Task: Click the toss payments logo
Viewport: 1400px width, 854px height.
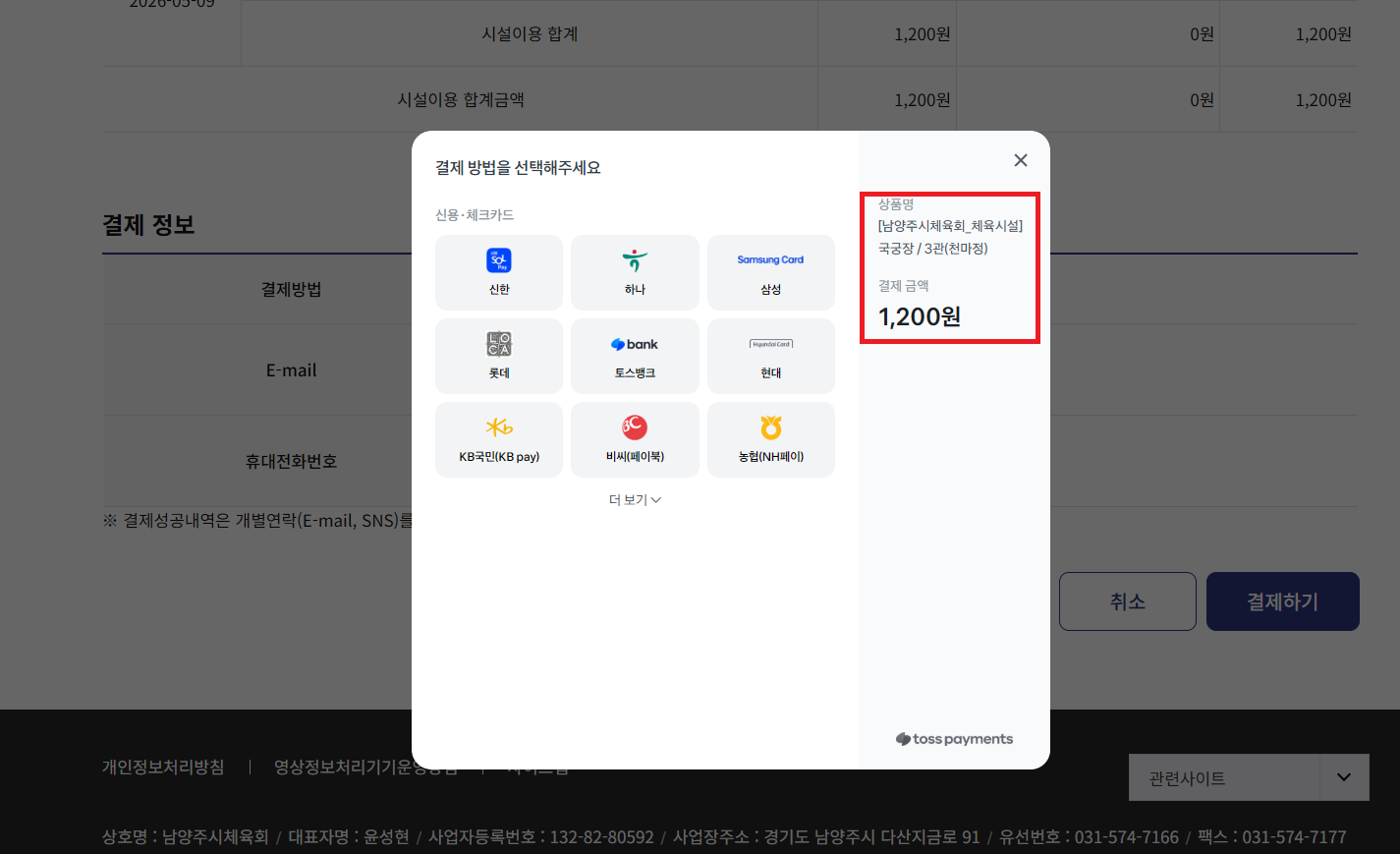Action: point(954,739)
